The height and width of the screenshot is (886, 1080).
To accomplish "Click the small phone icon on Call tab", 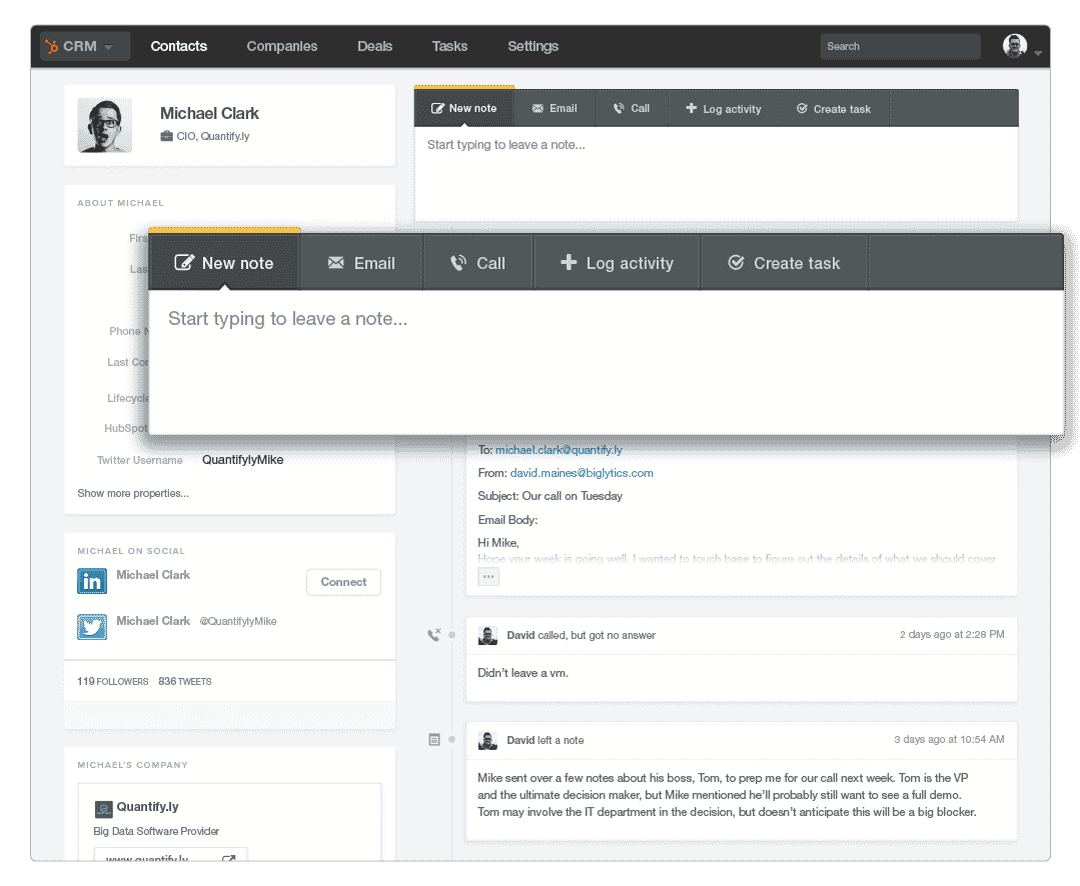I will 619,108.
